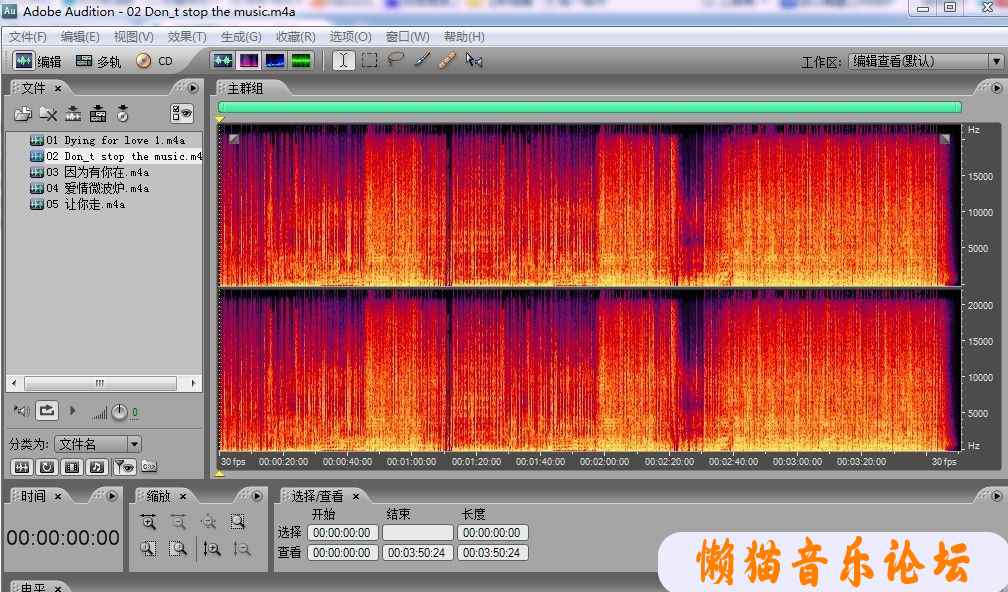This screenshot has height=592, width=1008.
Task: Enable spectral pan display
Action: [274, 60]
